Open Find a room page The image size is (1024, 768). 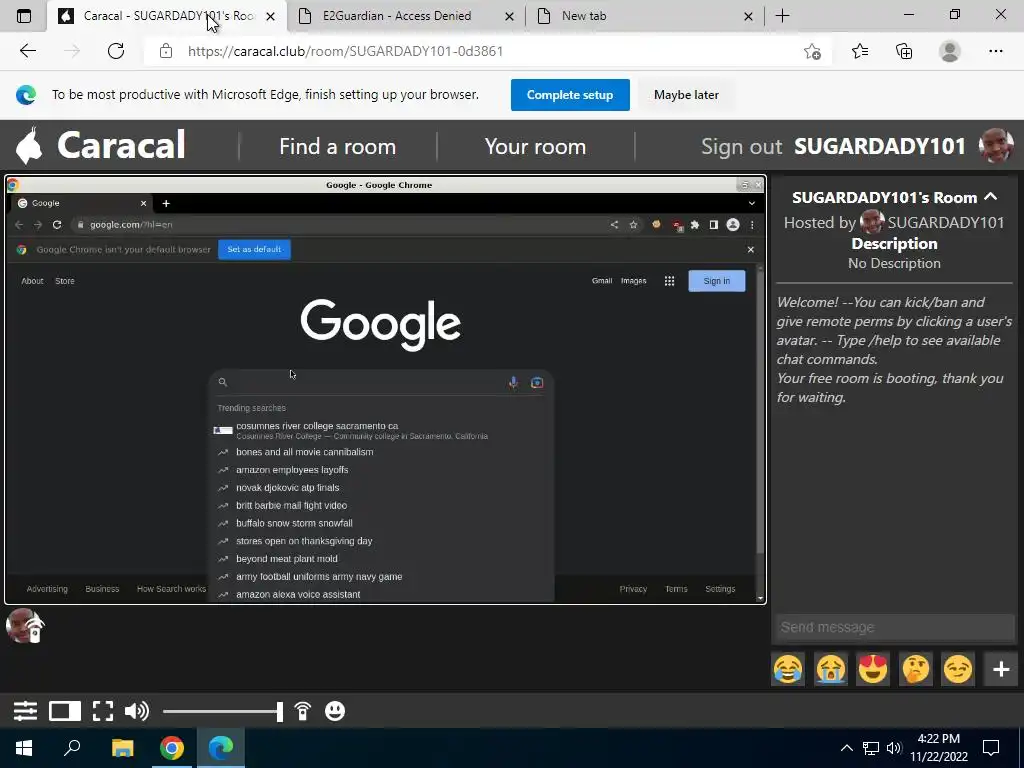[338, 146]
